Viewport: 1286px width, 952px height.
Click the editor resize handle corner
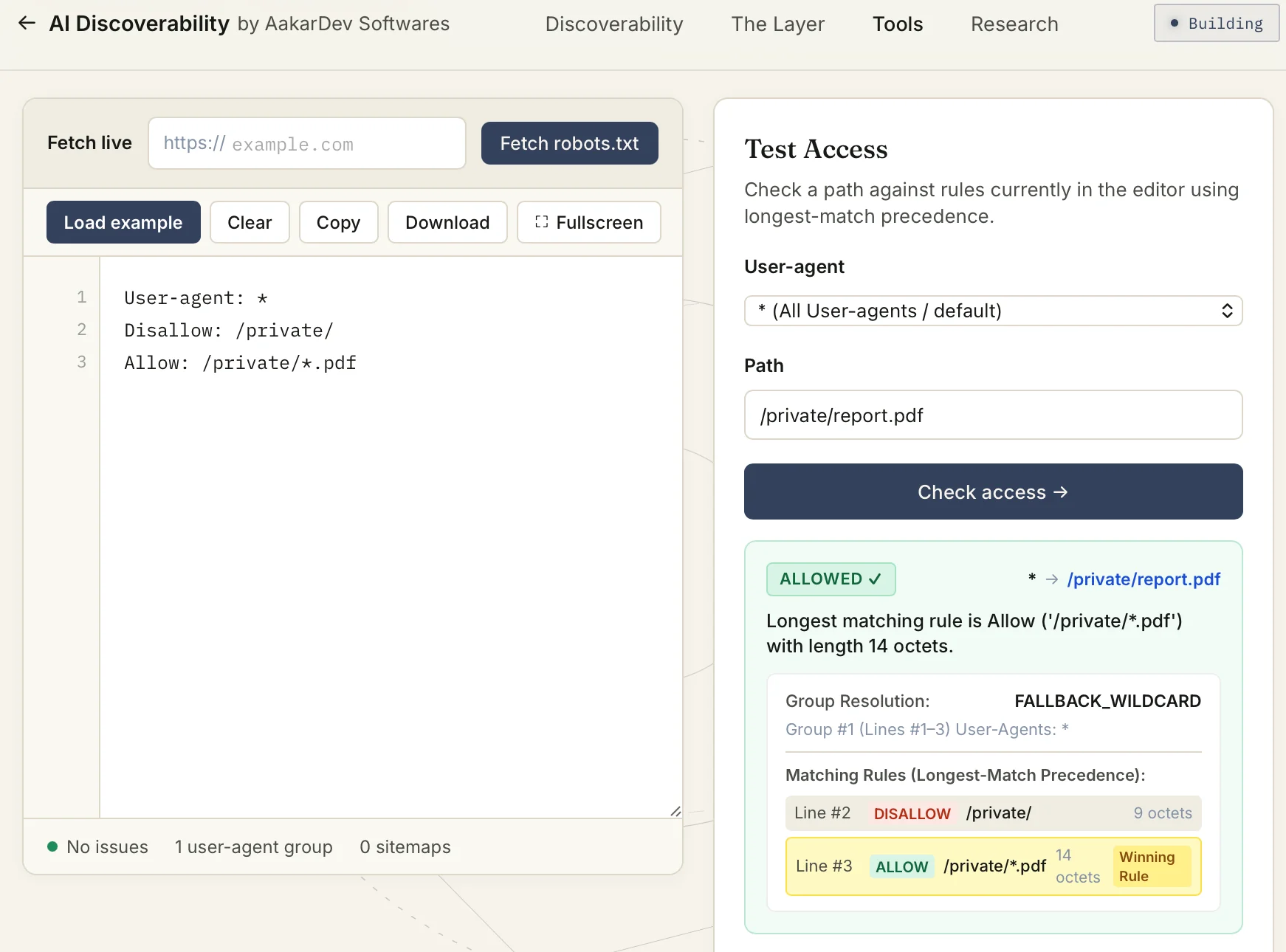click(675, 811)
